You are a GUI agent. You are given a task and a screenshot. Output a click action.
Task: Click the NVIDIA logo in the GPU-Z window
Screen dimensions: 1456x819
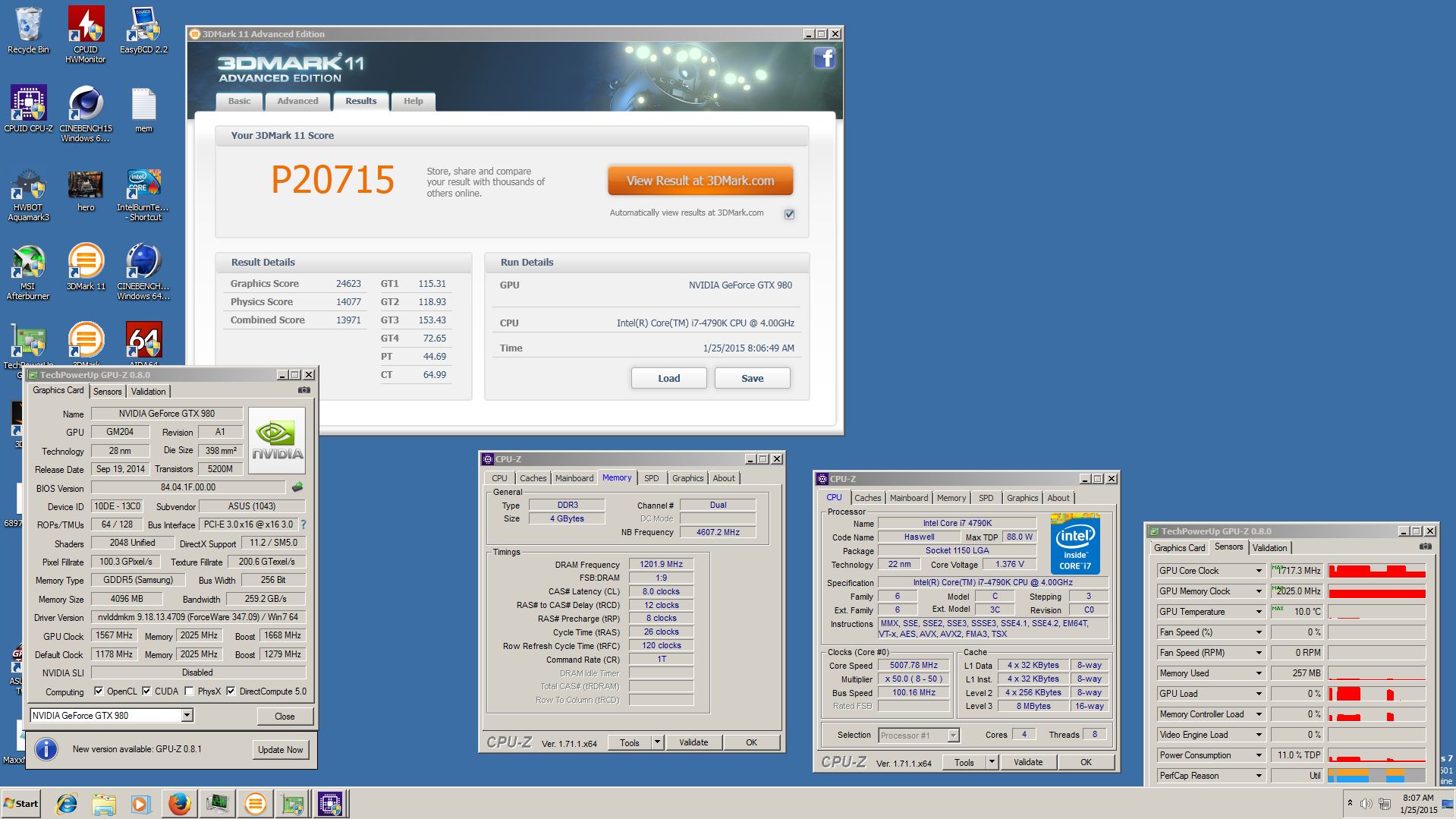[277, 441]
